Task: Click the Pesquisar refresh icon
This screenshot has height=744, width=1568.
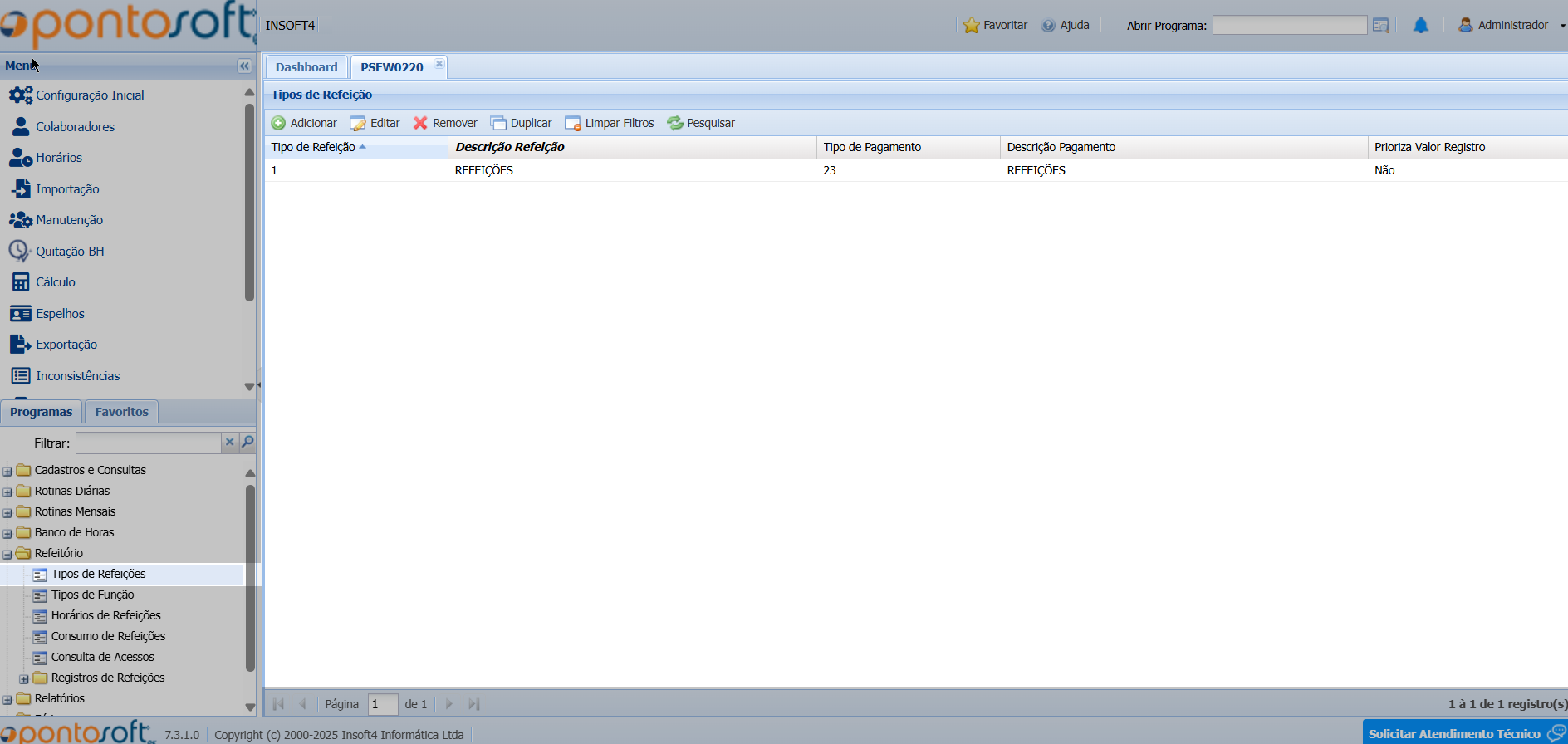Action: [675, 123]
